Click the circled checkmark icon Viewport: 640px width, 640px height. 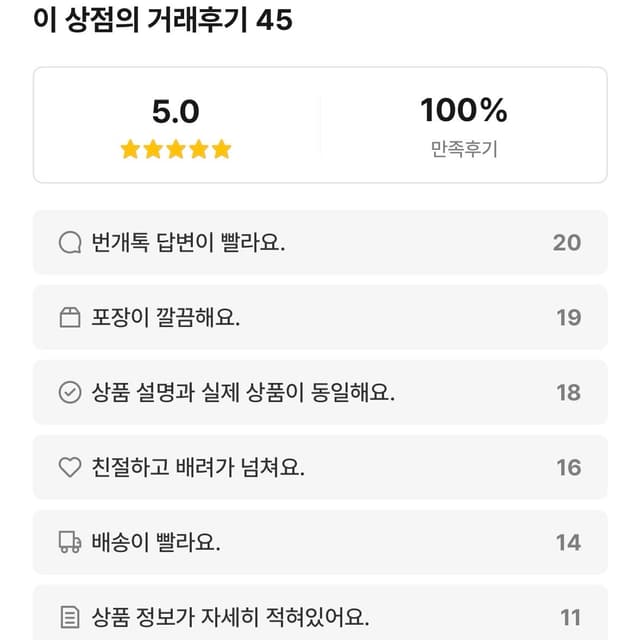[70, 392]
